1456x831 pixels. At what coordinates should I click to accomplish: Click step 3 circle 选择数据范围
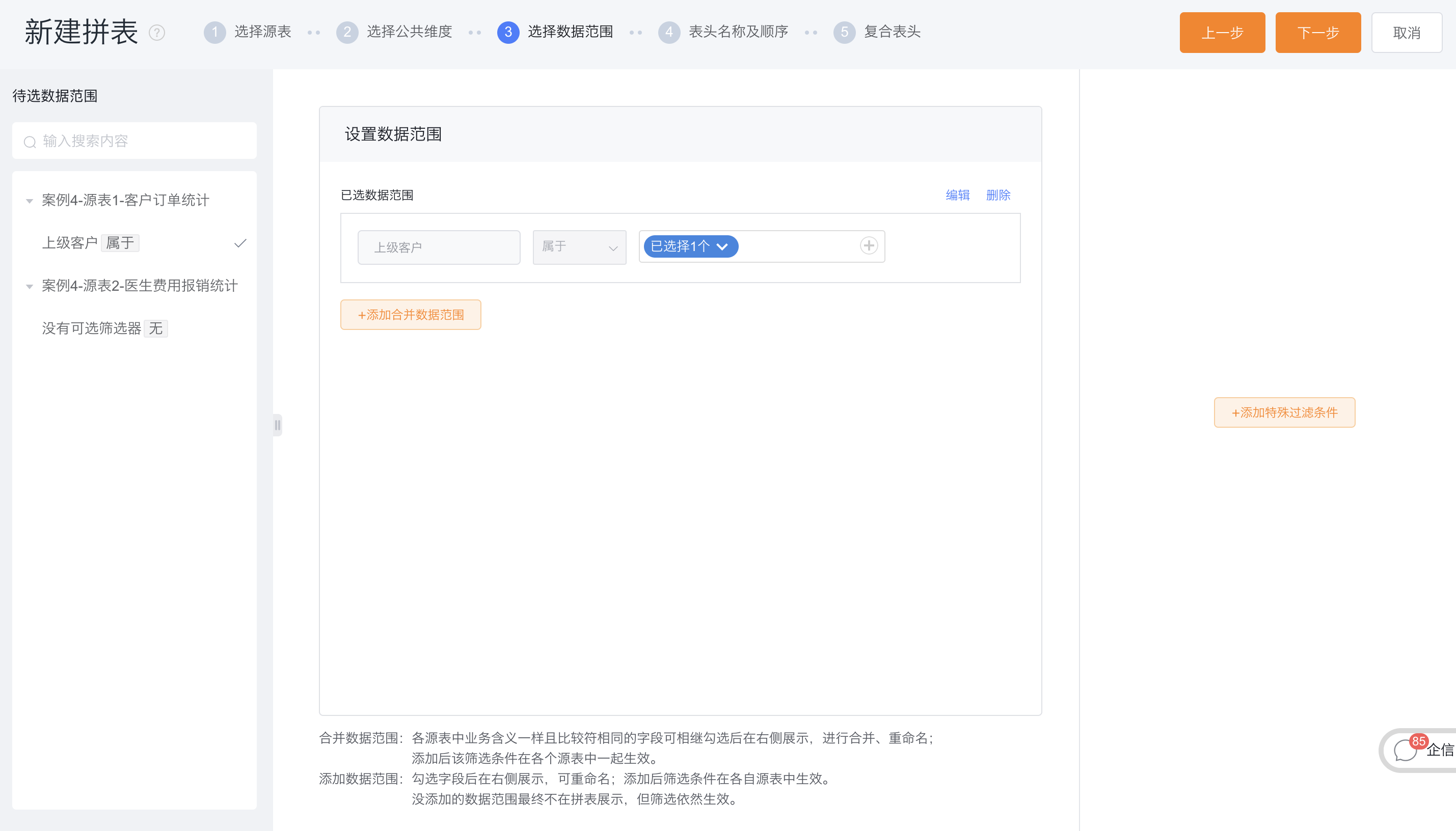[508, 33]
